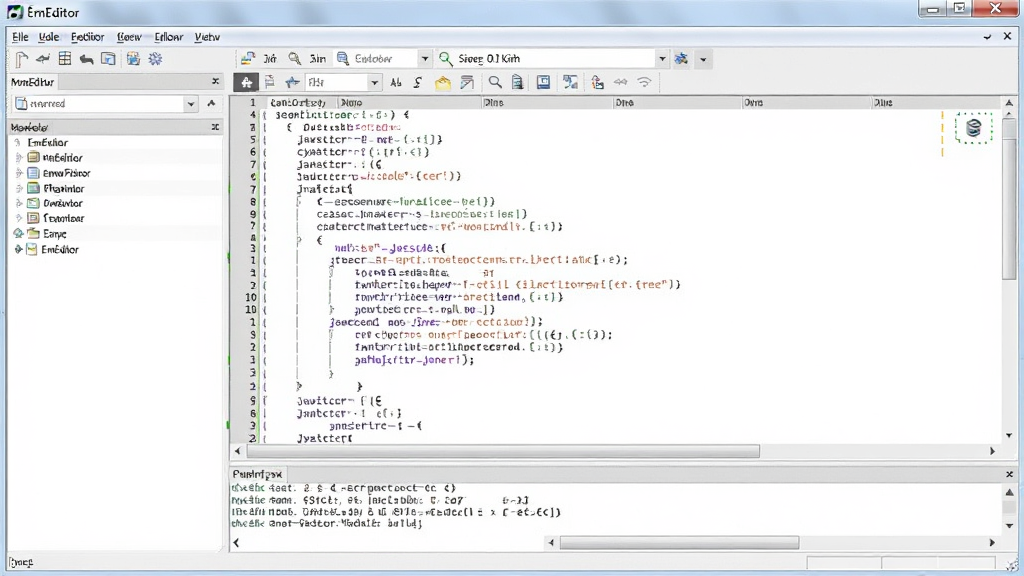Close the 'MnrEditur' side panel

(x=216, y=82)
